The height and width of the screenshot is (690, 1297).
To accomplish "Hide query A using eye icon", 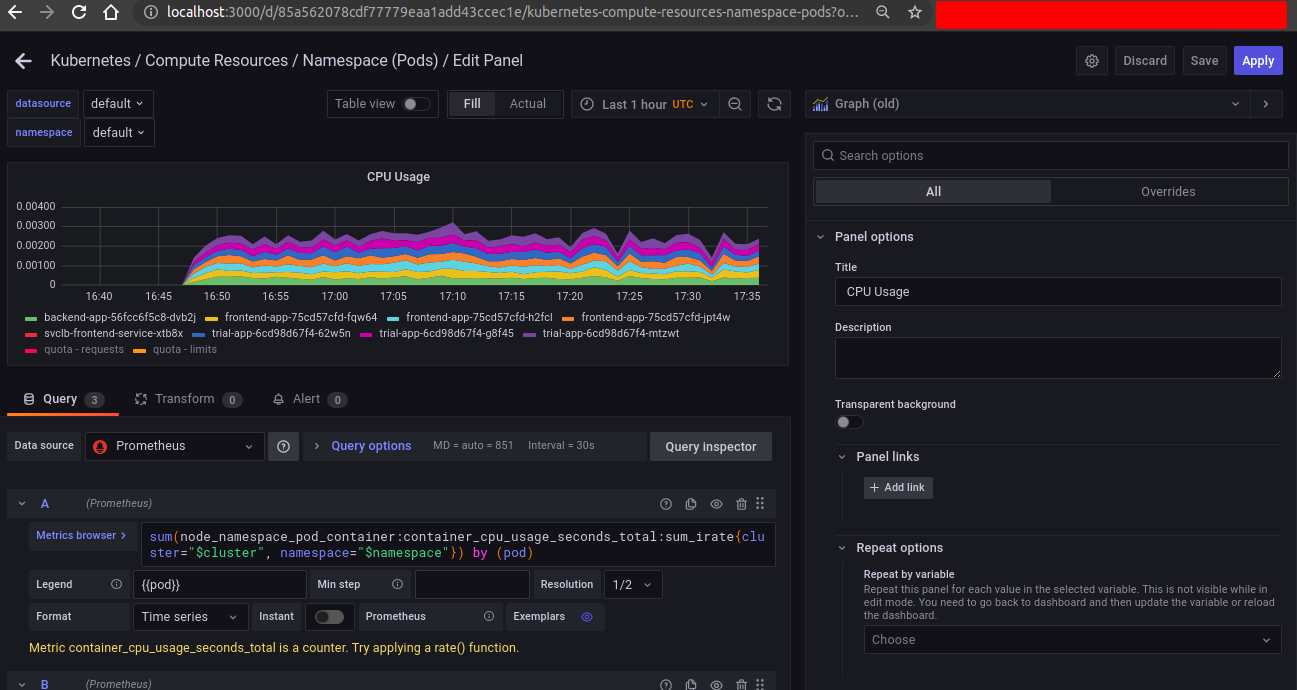I will (716, 504).
